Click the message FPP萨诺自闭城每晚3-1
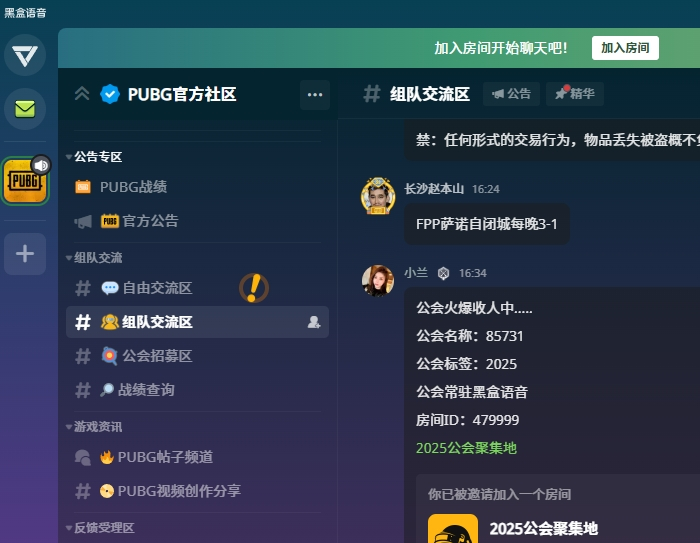The image size is (700, 543). [487, 224]
